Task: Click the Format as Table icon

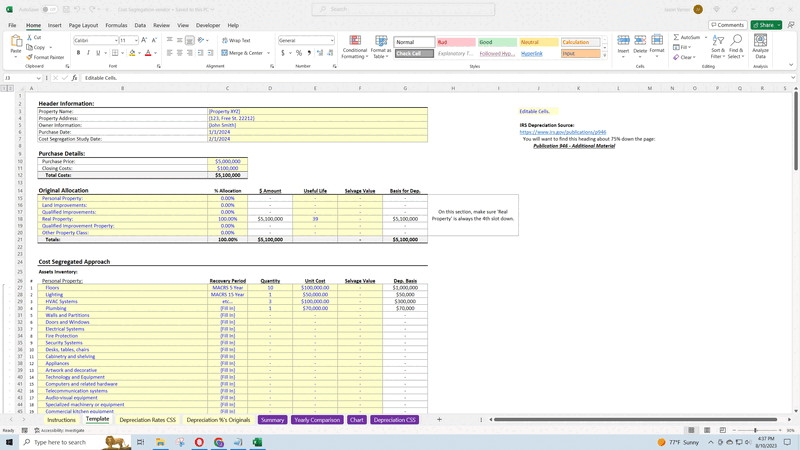Action: click(381, 42)
